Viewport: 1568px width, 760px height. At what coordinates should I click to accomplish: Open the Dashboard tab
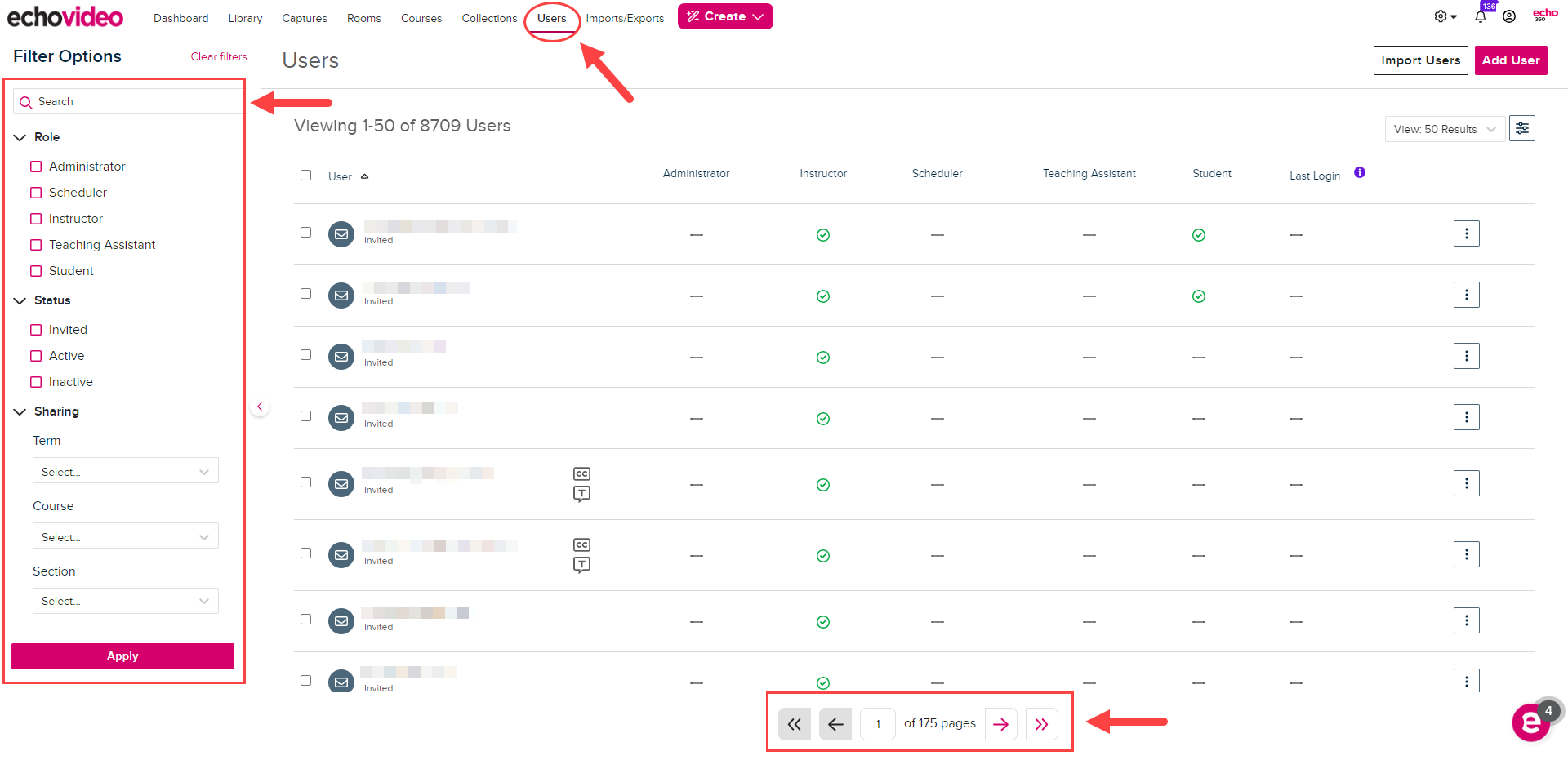180,18
